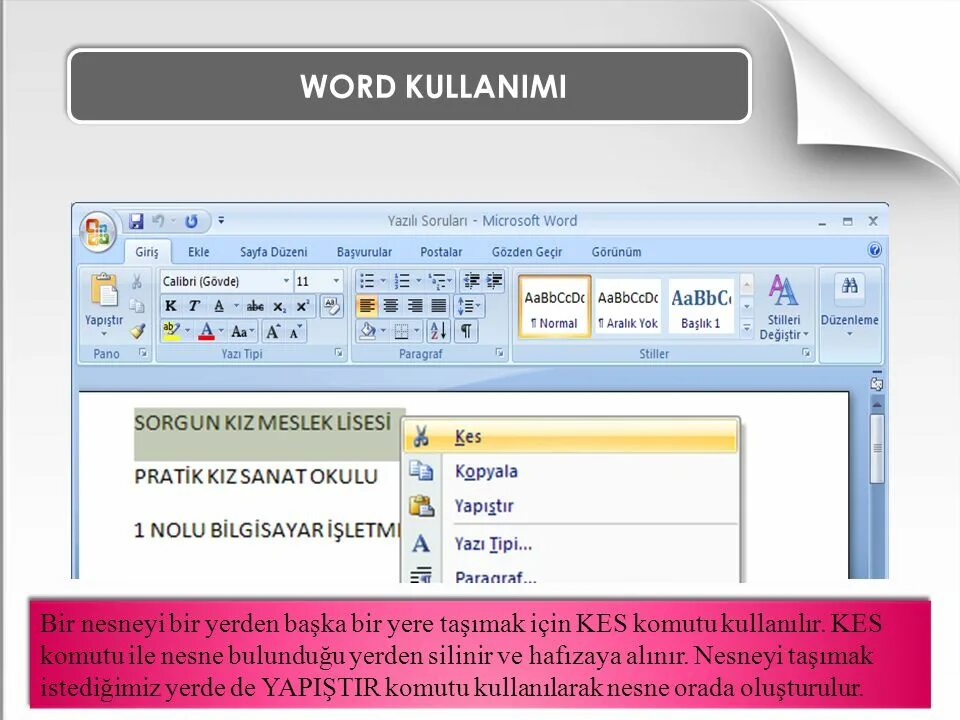Open the Pano clipboard launcher
This screenshot has height=720, width=960.
click(143, 353)
